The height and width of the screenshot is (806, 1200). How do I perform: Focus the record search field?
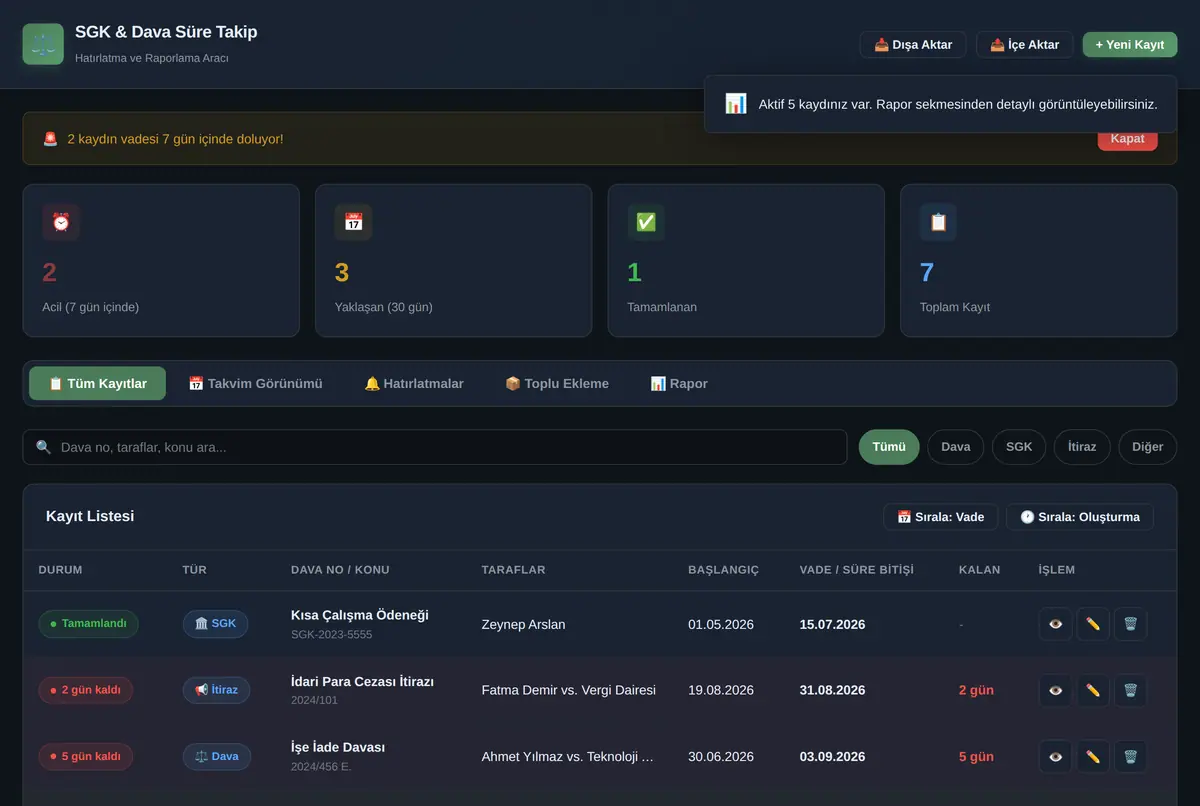[x=435, y=447]
